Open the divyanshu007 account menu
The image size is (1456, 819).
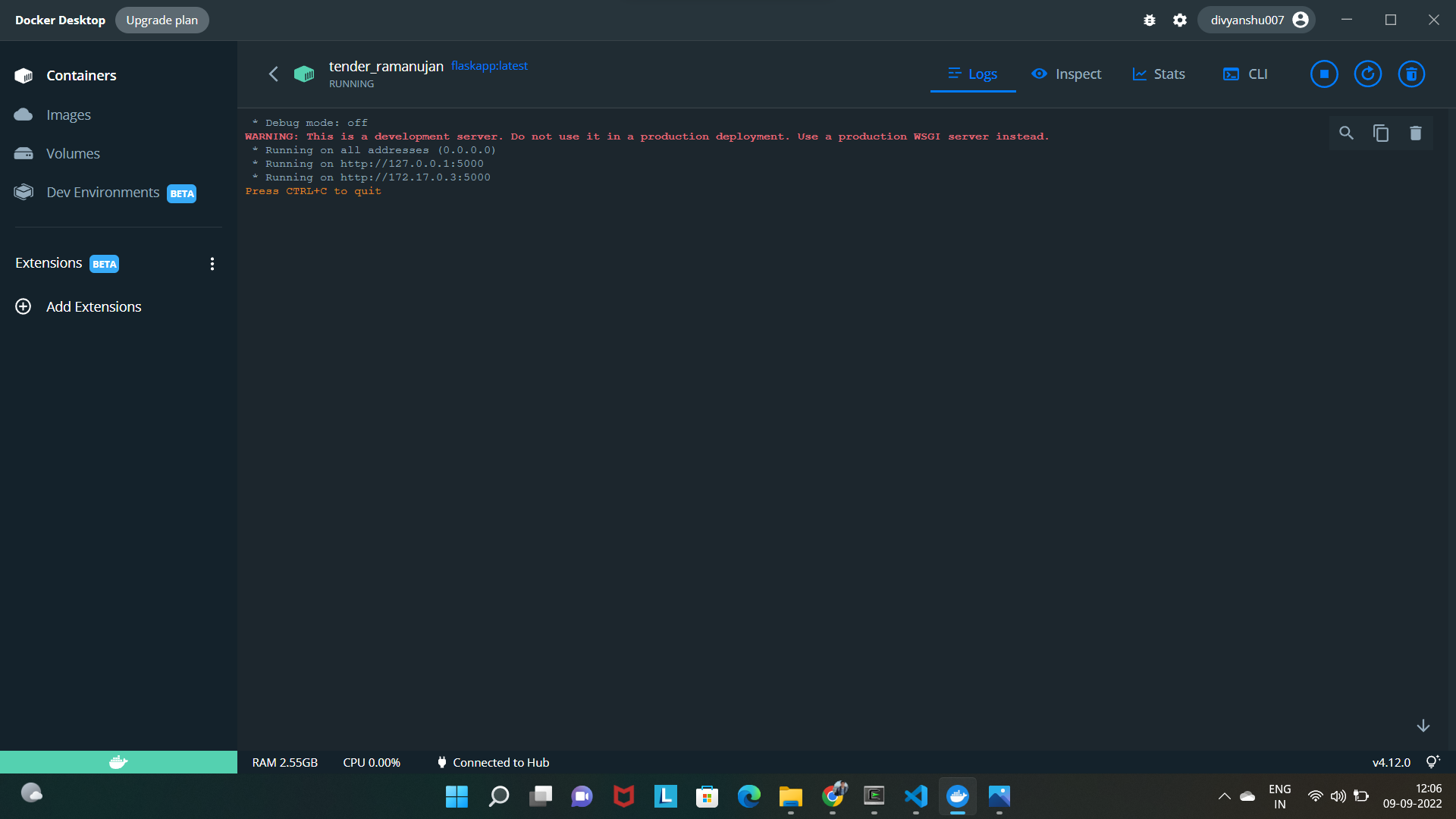[1256, 20]
